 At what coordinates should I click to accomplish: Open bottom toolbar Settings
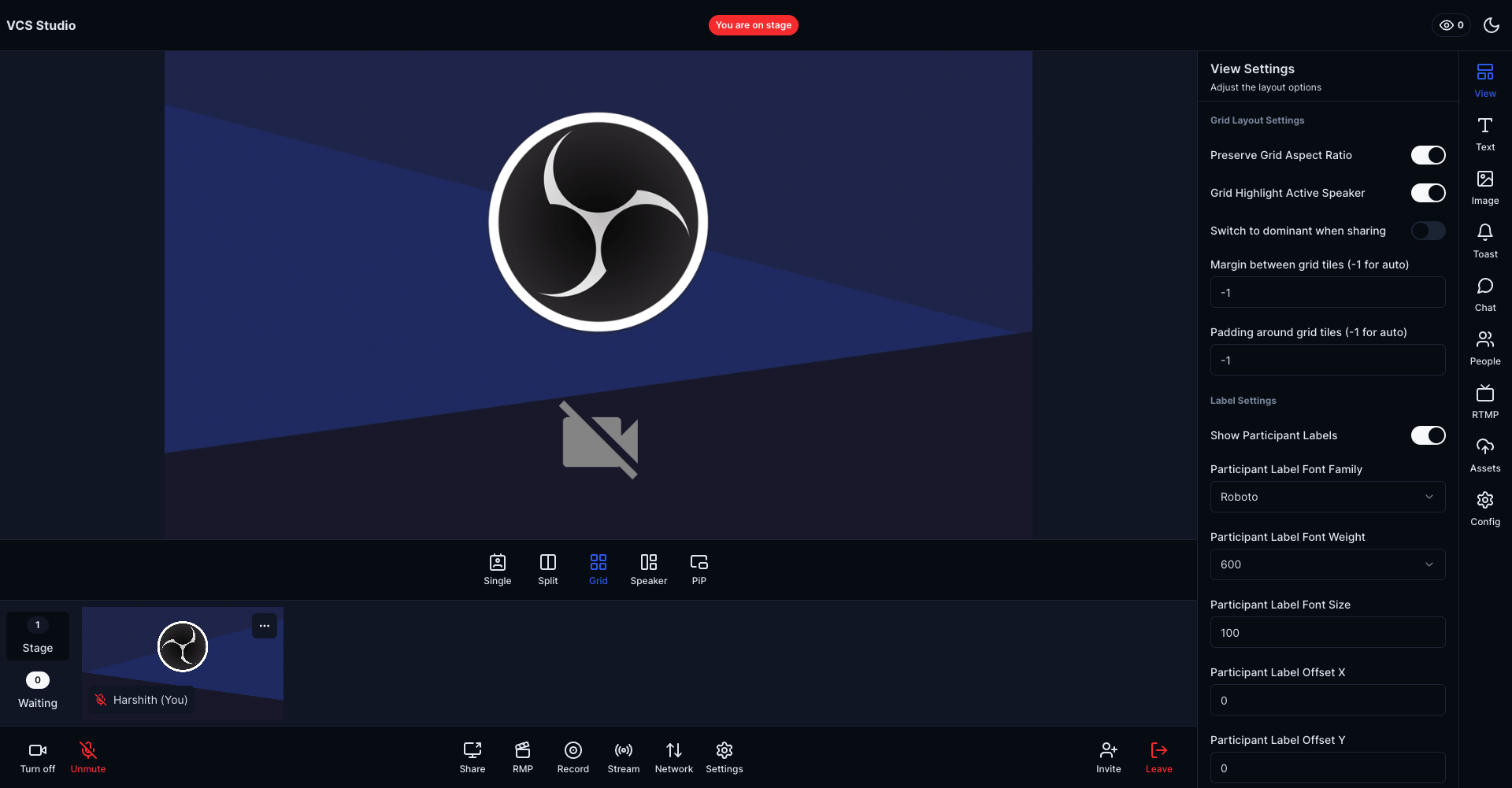pos(724,757)
